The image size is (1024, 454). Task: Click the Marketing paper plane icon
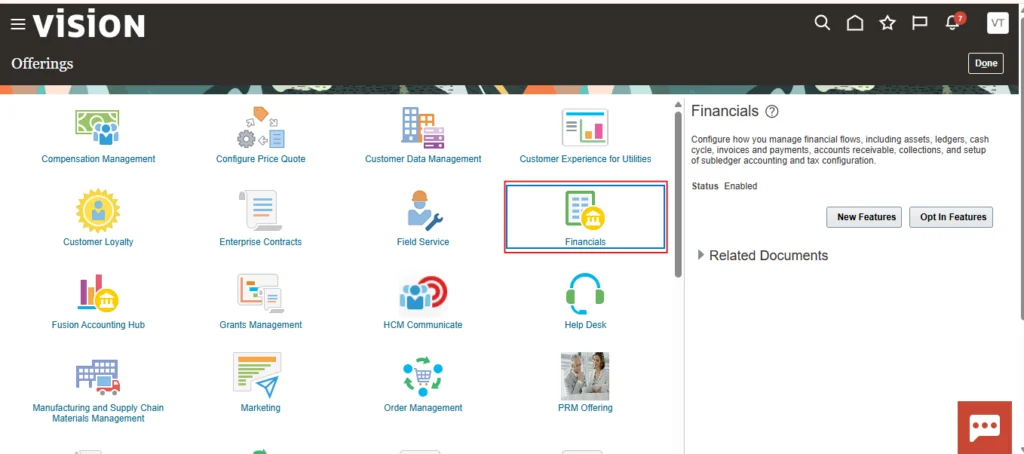pyautogui.click(x=258, y=375)
